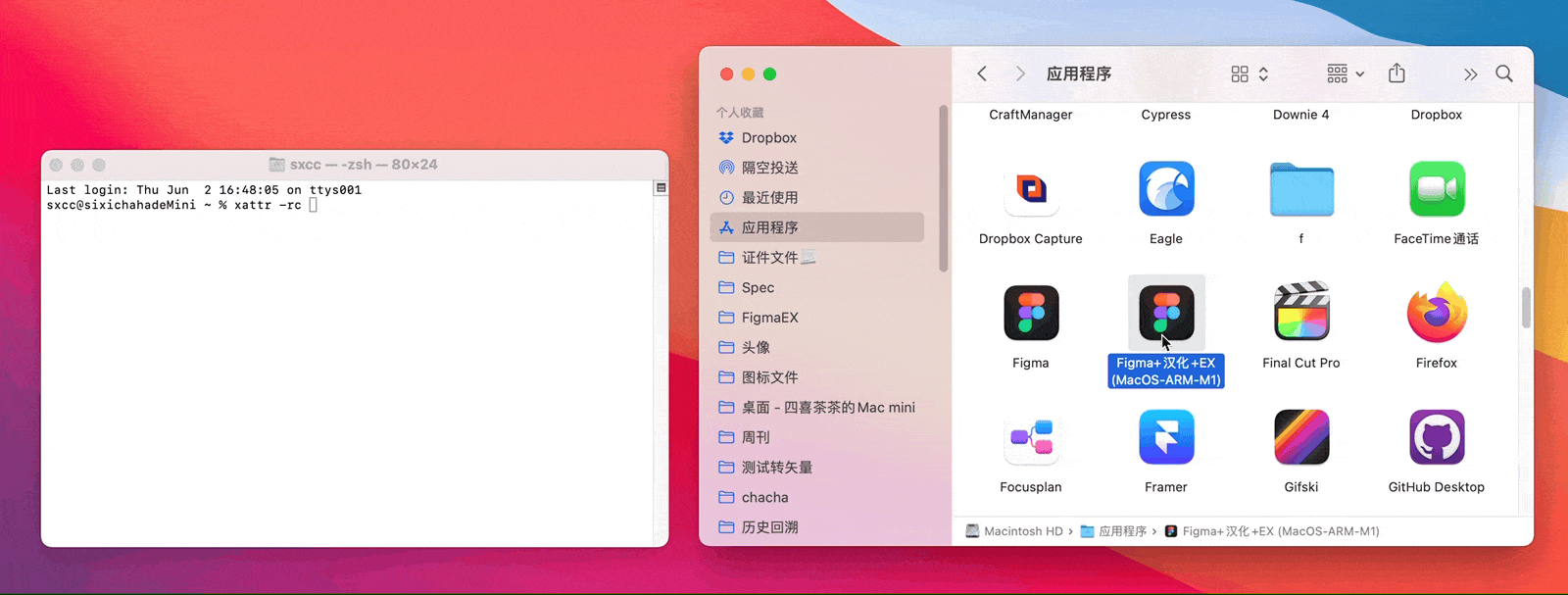1568x595 pixels.
Task: Open 头像 folder in sidebar
Action: pyautogui.click(x=817, y=347)
